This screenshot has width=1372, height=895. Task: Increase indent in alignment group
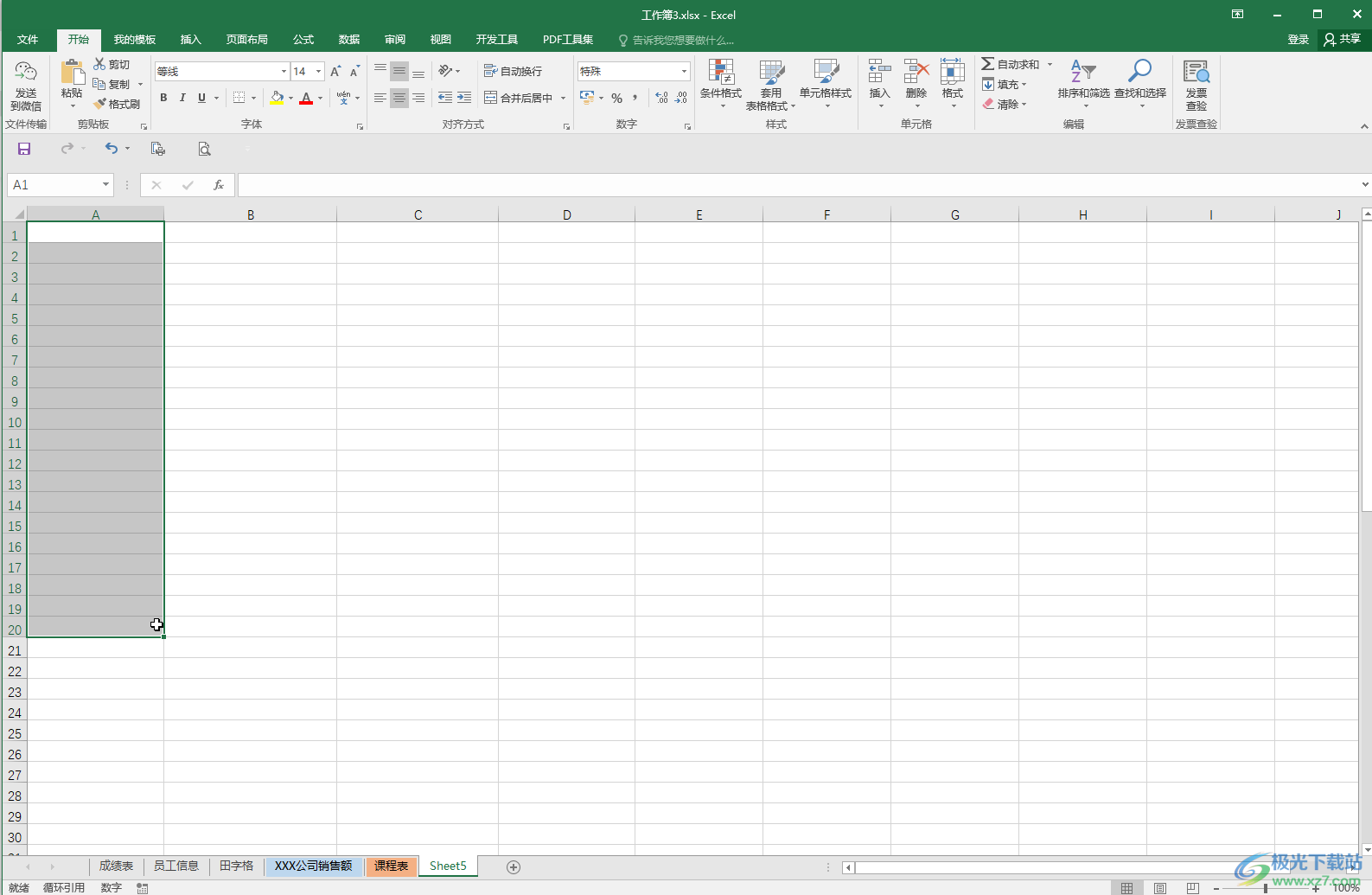464,98
